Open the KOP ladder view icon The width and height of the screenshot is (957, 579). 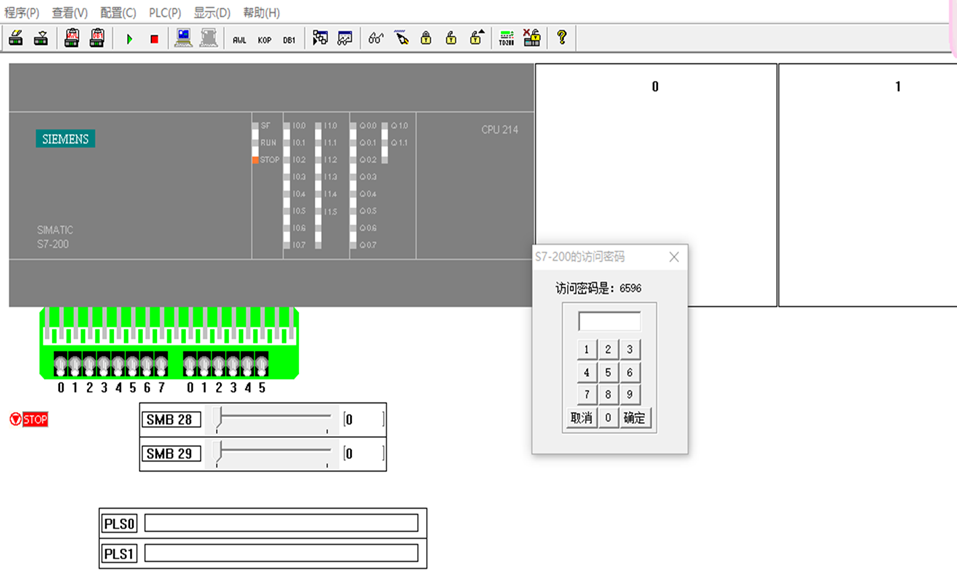[264, 39]
